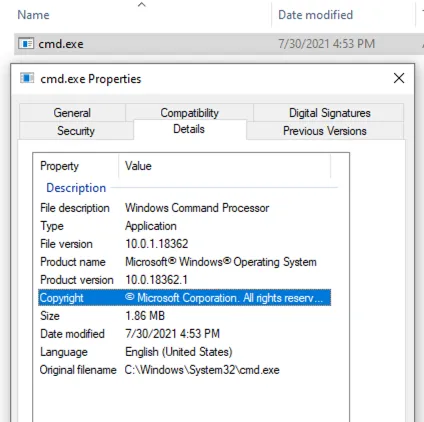Image resolution: width=424 pixels, height=422 pixels.
Task: Select the Original filename row
Action: click(x=185, y=370)
